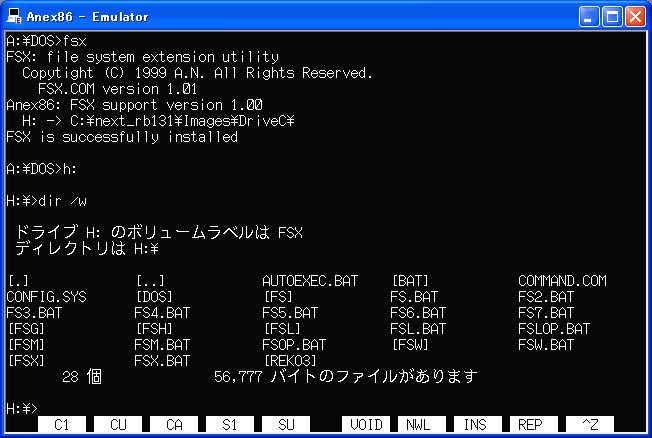The height and width of the screenshot is (438, 652).
Task: Click the [FSG] directory entry
Action: point(26,329)
